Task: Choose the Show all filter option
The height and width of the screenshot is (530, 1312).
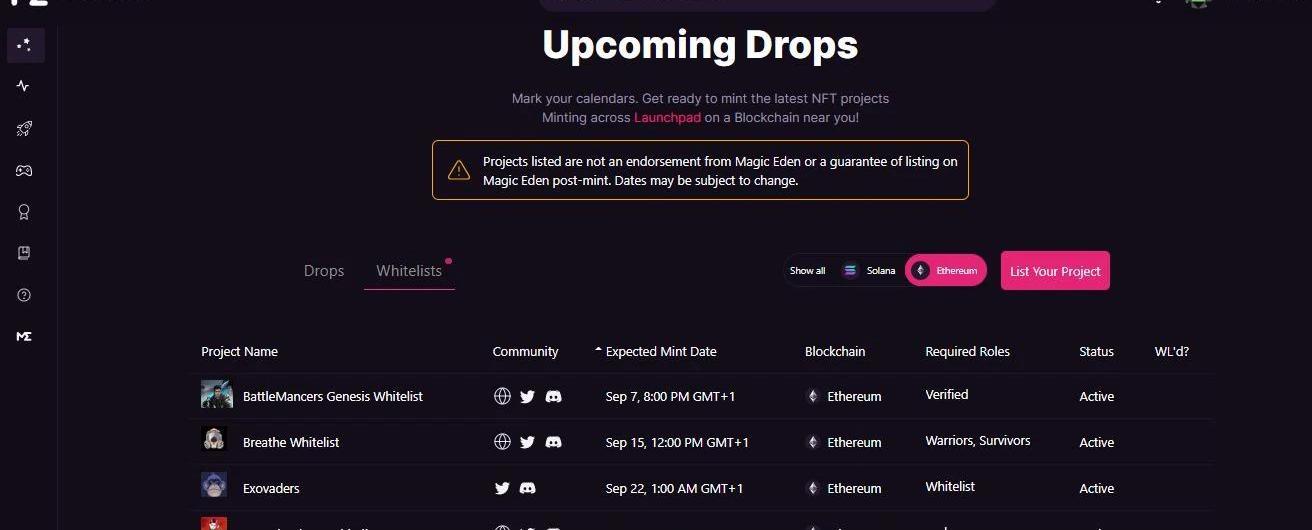Action: click(x=808, y=271)
